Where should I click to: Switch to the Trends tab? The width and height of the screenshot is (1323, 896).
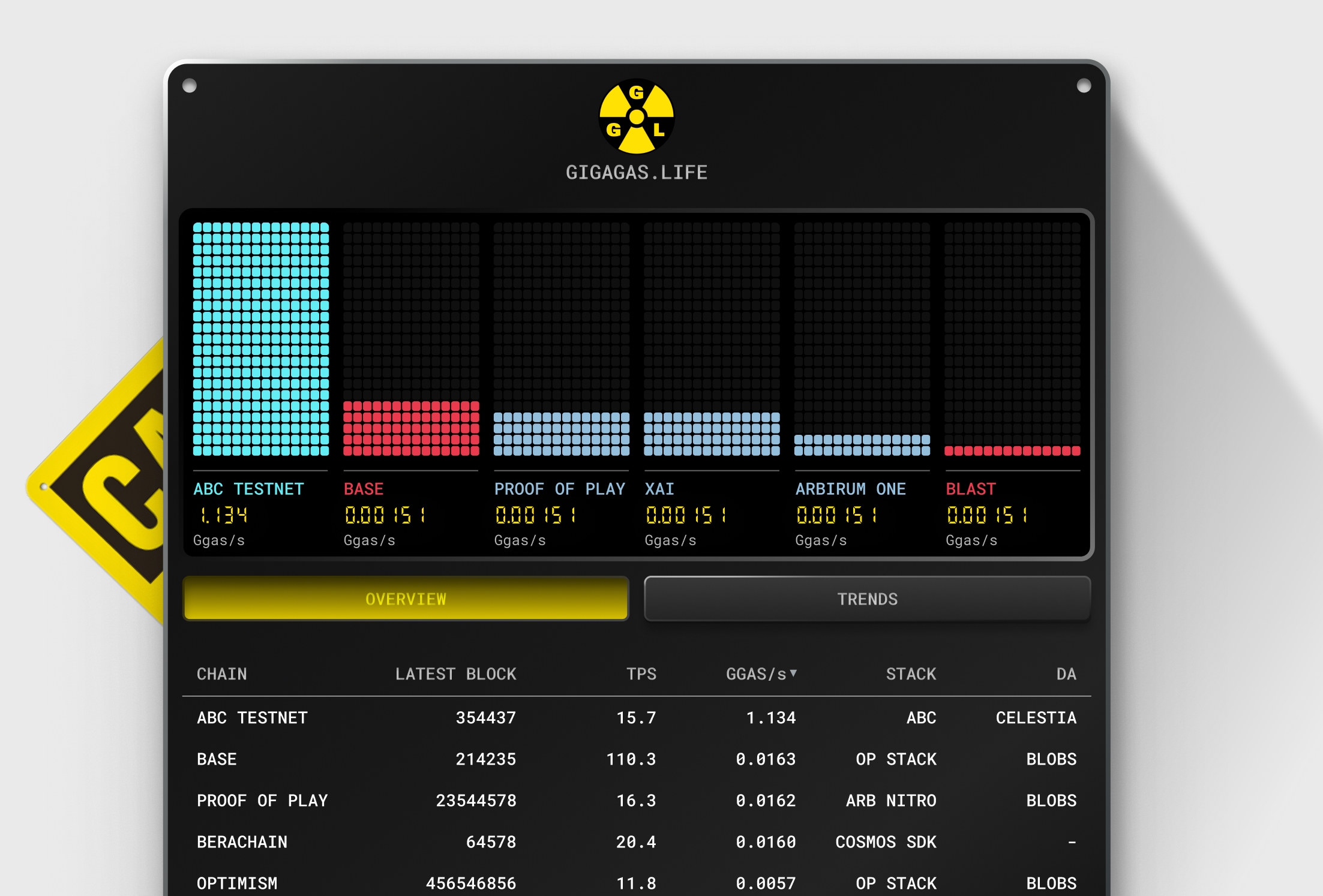click(x=867, y=599)
